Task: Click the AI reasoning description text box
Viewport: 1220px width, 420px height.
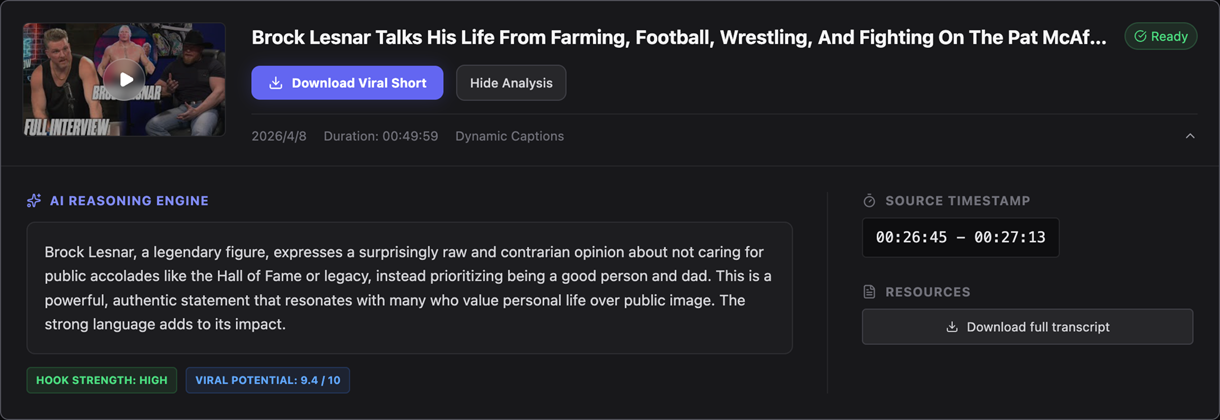Action: [x=409, y=288]
